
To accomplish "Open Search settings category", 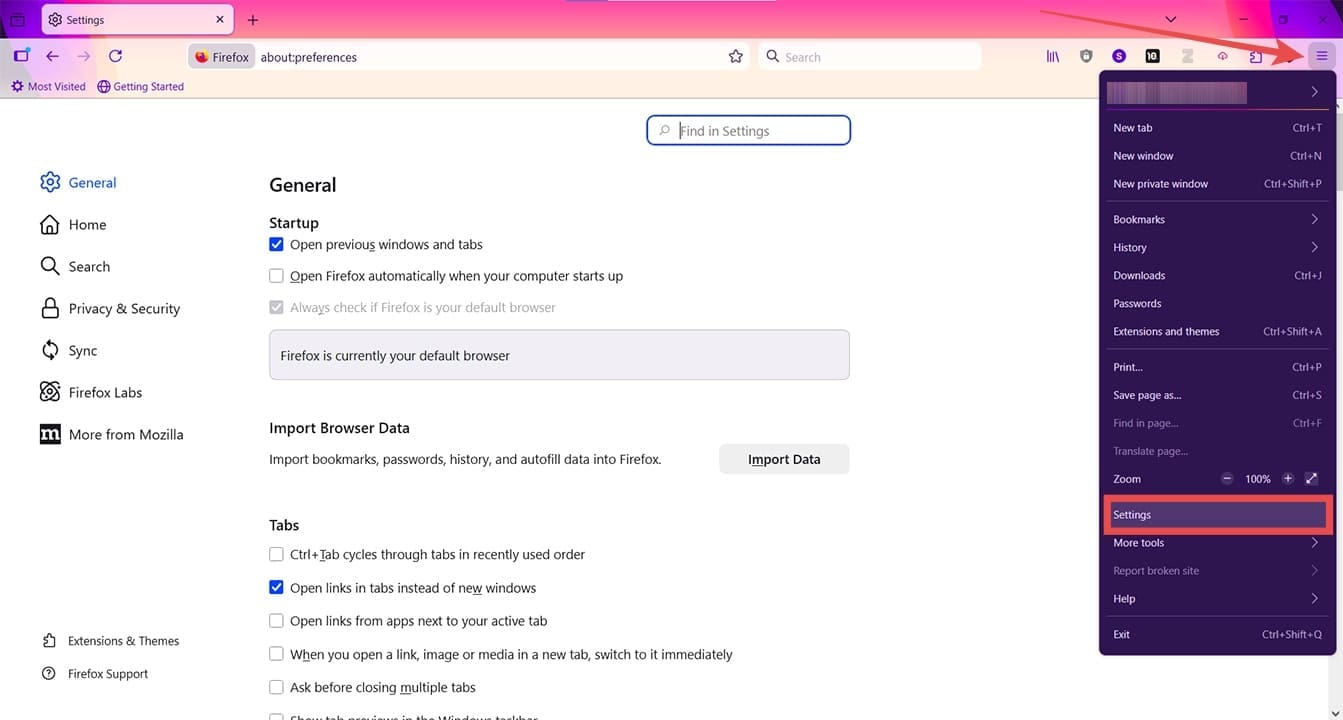I will pos(75,267).
